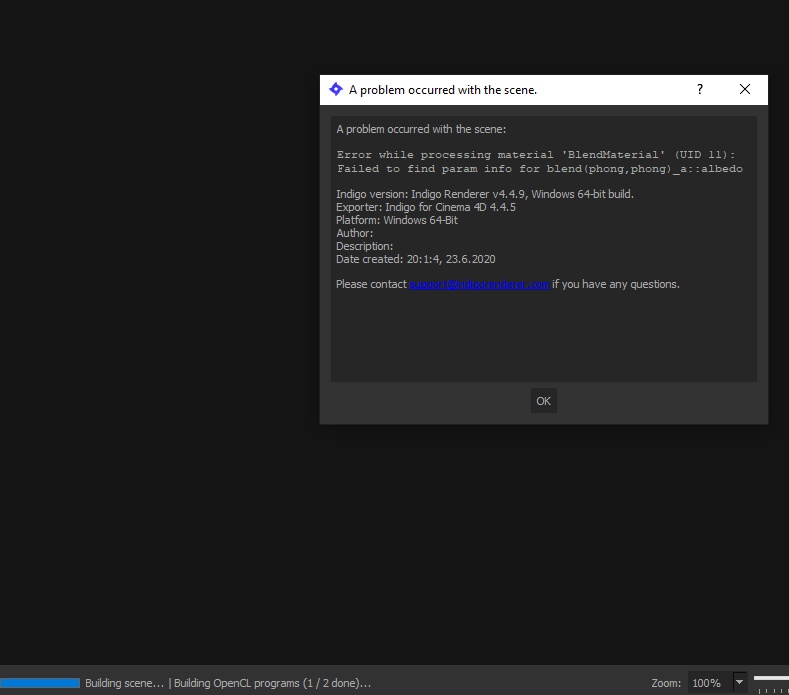
Task: Click the 100% zoom value field
Action: (x=707, y=683)
